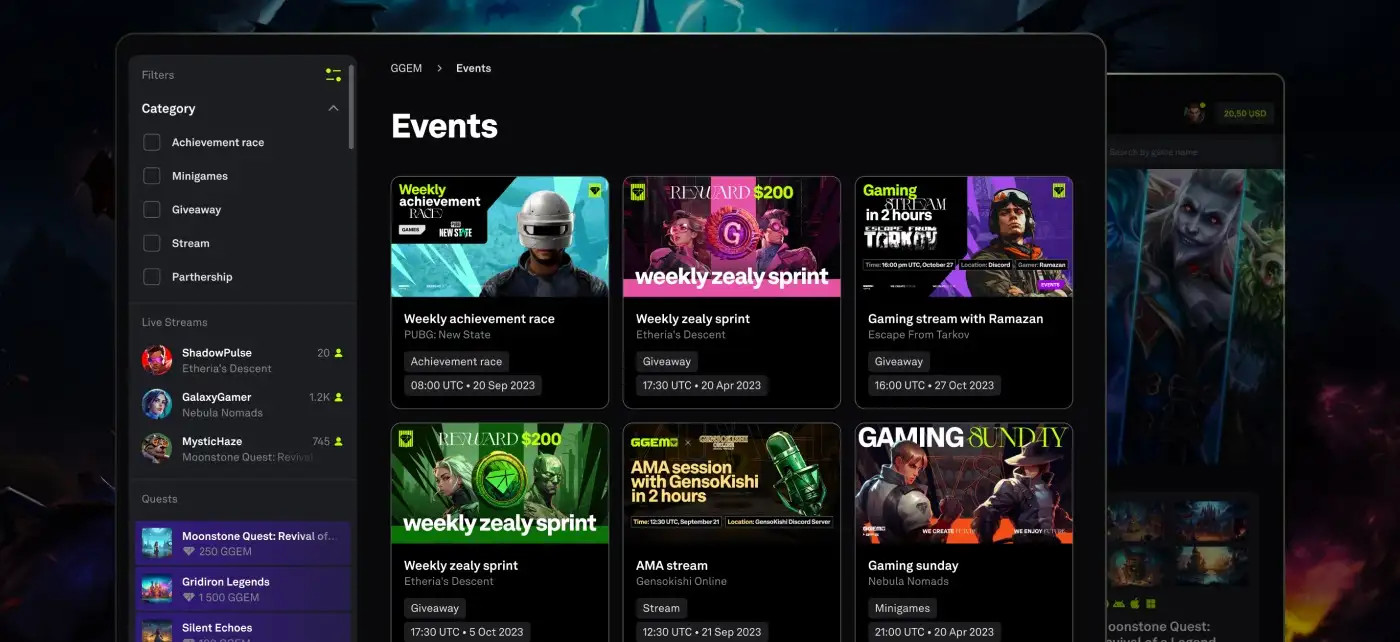
Task: Click the Silent Echoes quest icon
Action: click(157, 631)
